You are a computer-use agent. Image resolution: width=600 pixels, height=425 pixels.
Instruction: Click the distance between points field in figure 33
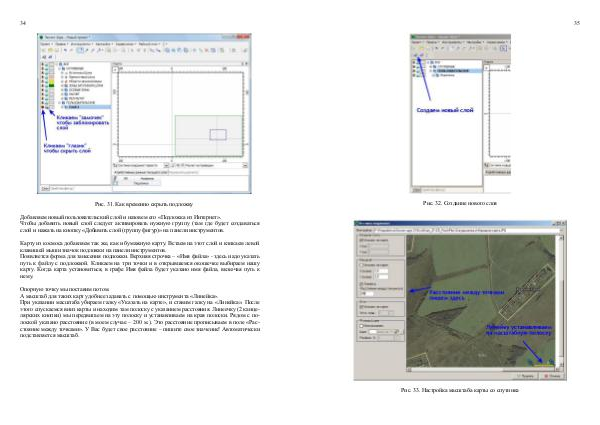click(369, 294)
